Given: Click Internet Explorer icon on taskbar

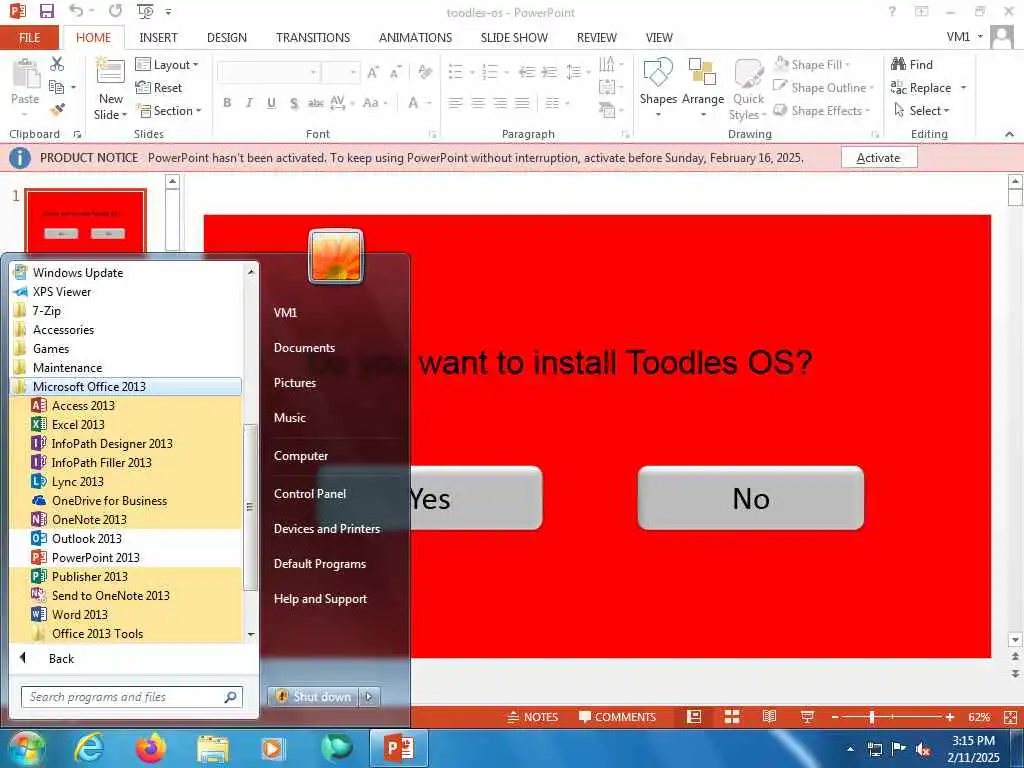Looking at the screenshot, I should pos(89,748).
